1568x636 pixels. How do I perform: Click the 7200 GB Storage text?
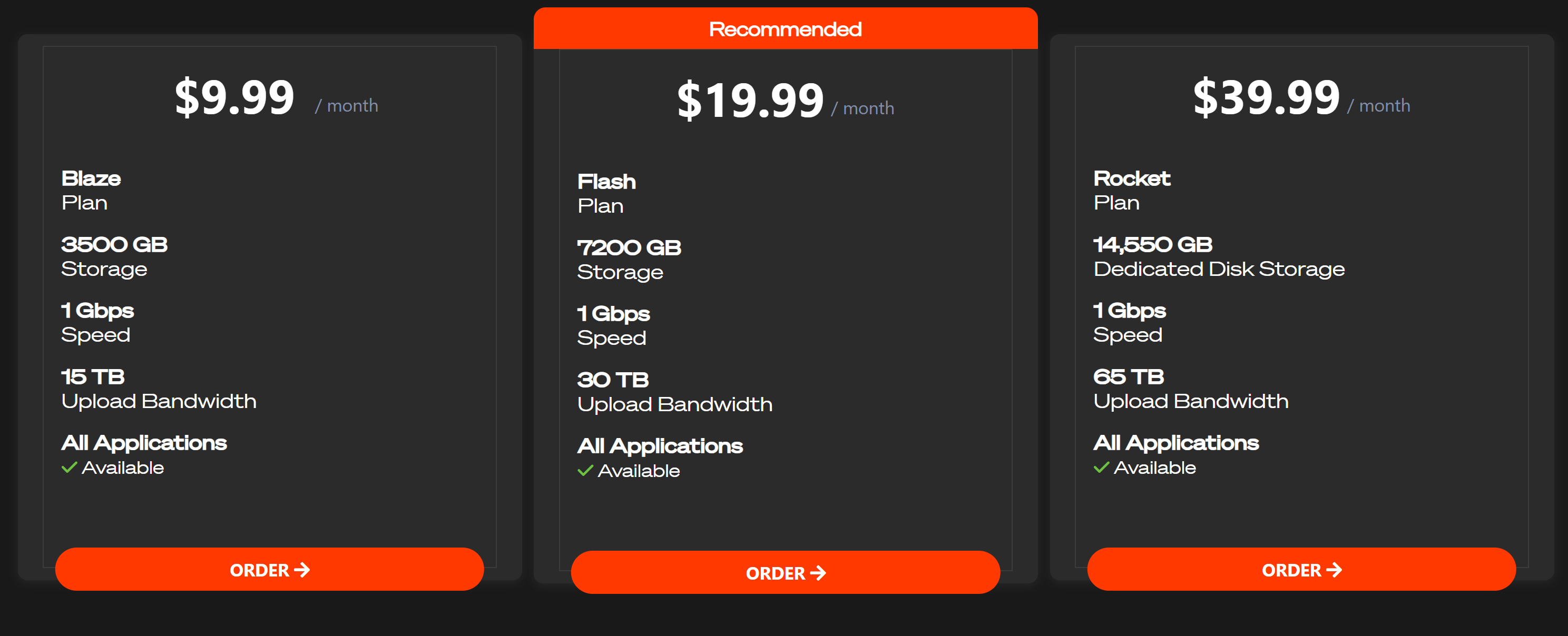(629, 260)
